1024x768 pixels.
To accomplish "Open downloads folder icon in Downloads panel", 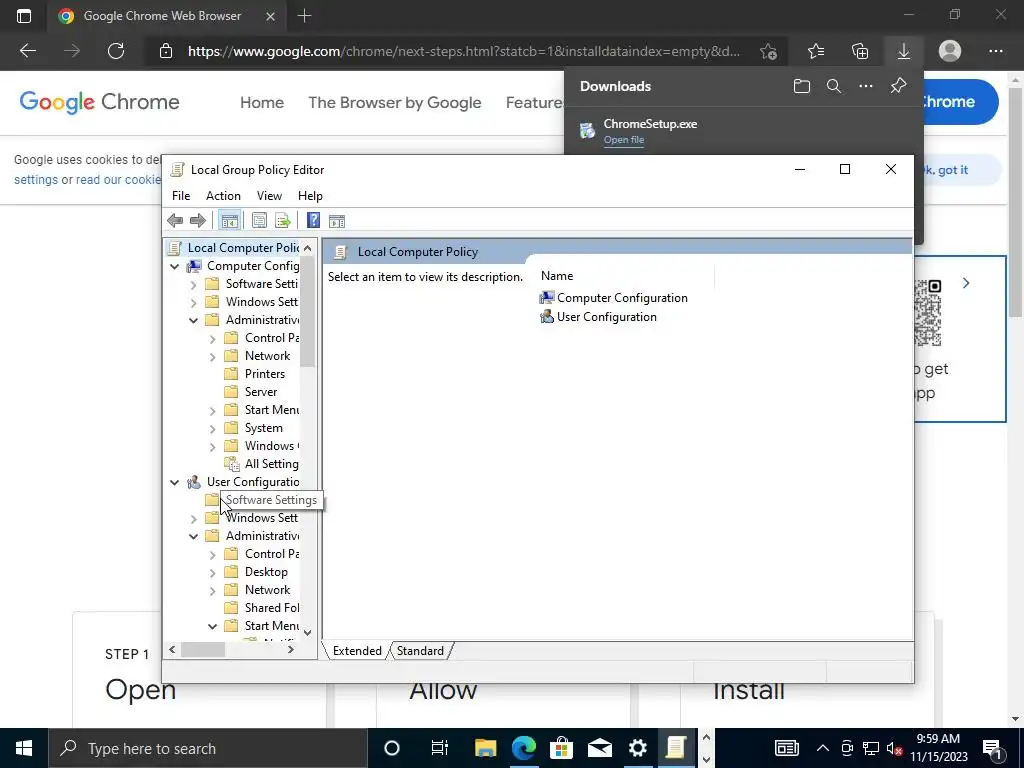I will pos(802,86).
